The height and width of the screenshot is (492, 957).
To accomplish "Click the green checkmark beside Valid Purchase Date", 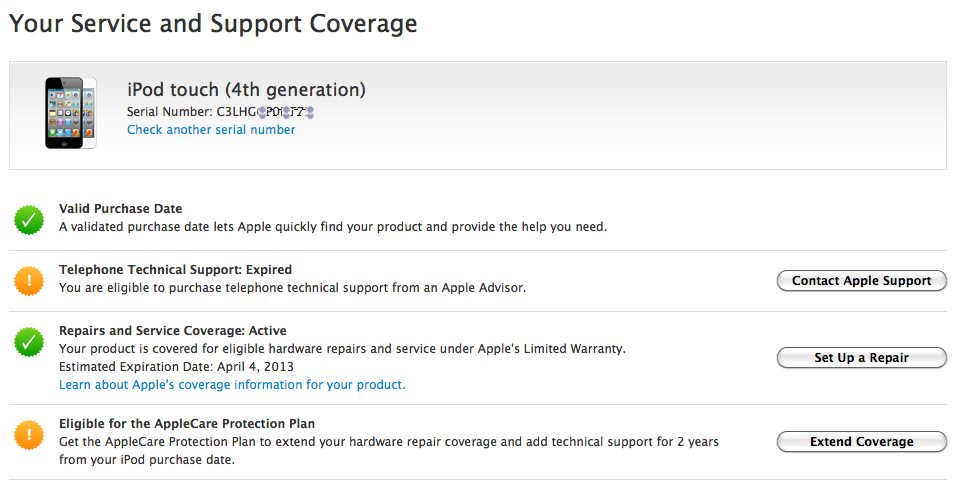I will point(29,220).
